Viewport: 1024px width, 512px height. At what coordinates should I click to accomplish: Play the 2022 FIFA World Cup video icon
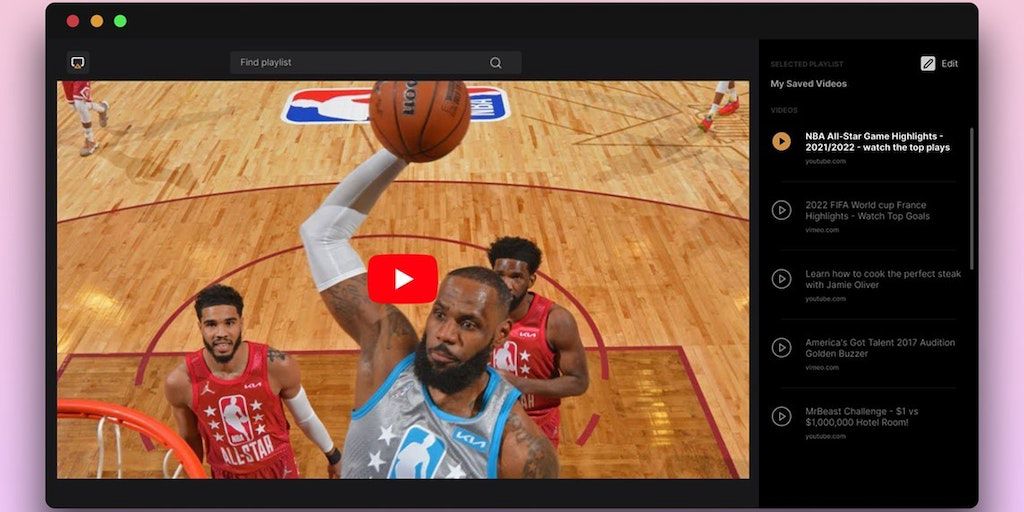[x=781, y=210]
